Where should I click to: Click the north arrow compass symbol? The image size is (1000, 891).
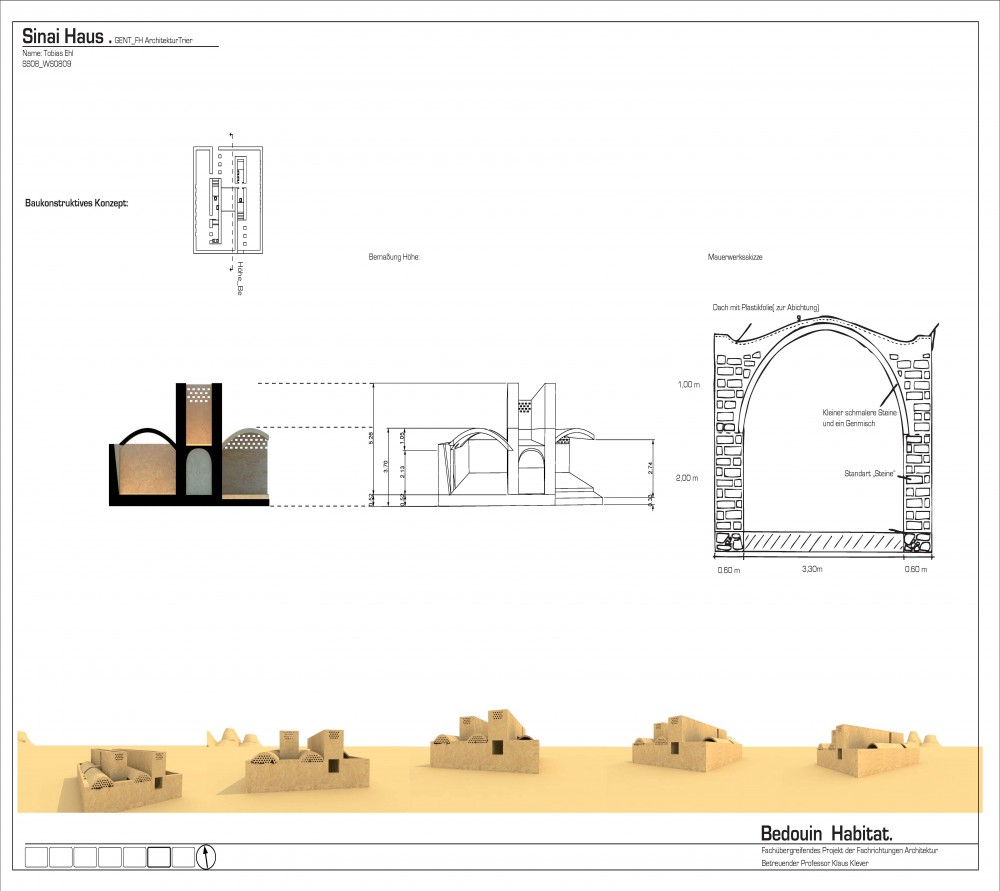[208, 856]
